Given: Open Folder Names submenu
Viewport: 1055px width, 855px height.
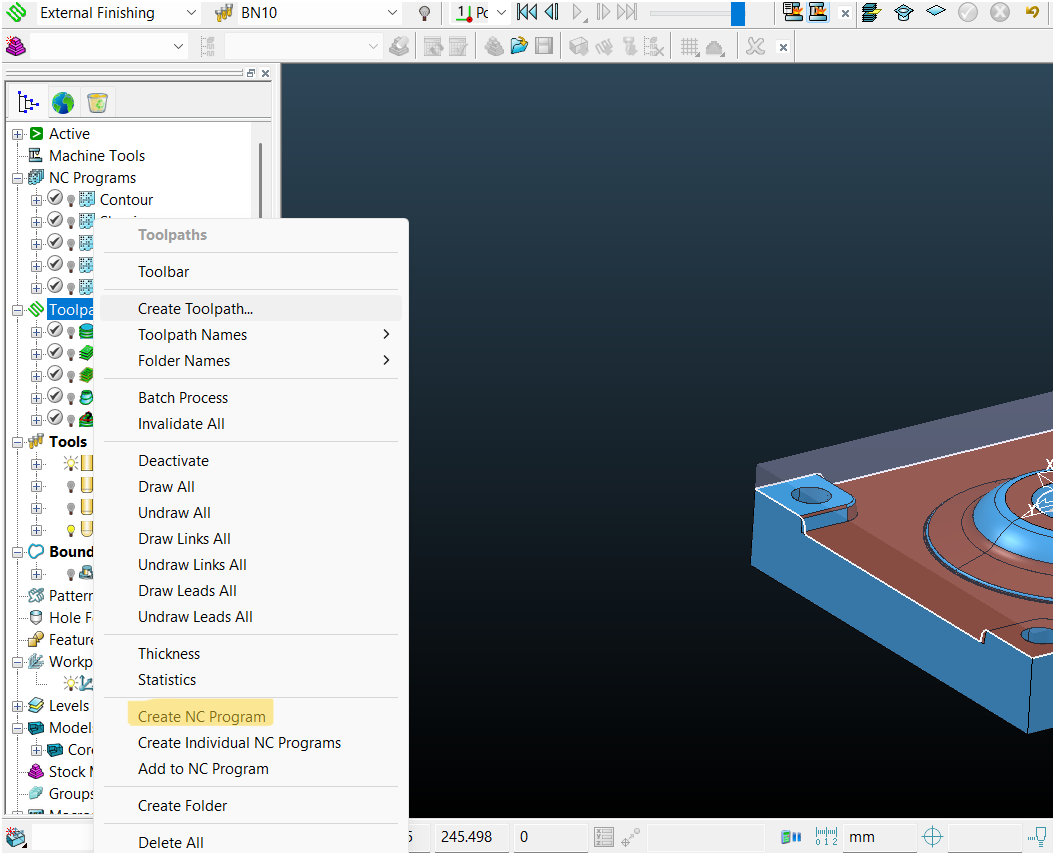Looking at the screenshot, I should coord(250,361).
